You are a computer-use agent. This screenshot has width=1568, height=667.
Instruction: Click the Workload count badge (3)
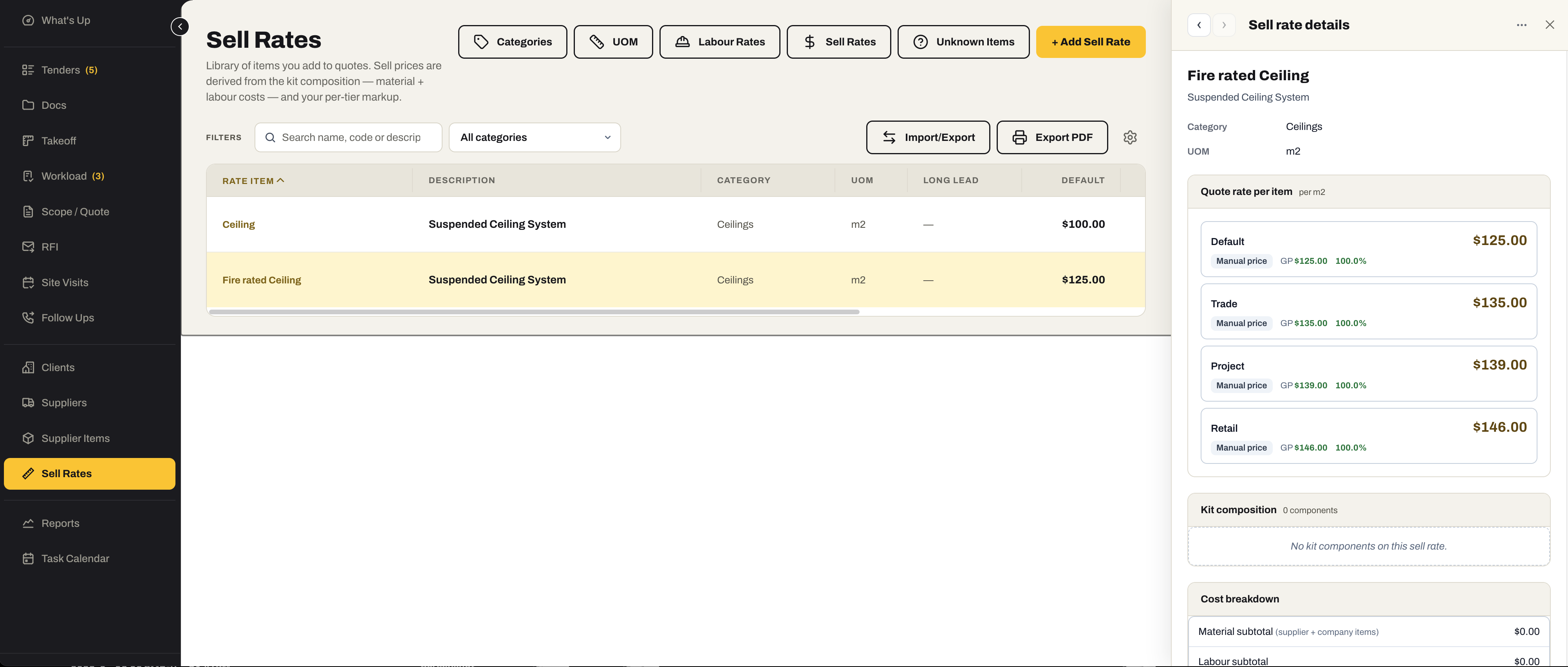[x=98, y=176]
